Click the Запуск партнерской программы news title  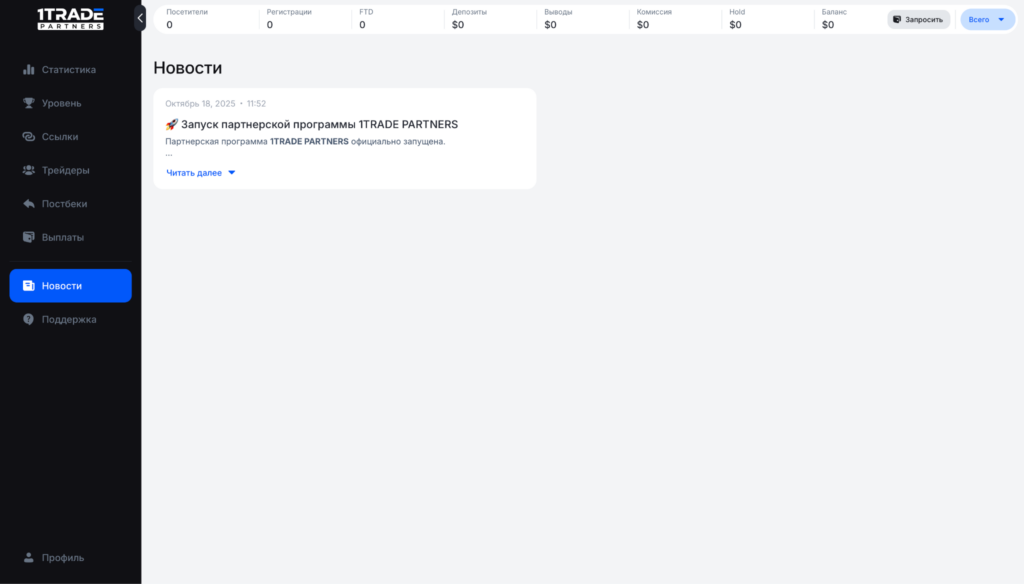coord(319,124)
